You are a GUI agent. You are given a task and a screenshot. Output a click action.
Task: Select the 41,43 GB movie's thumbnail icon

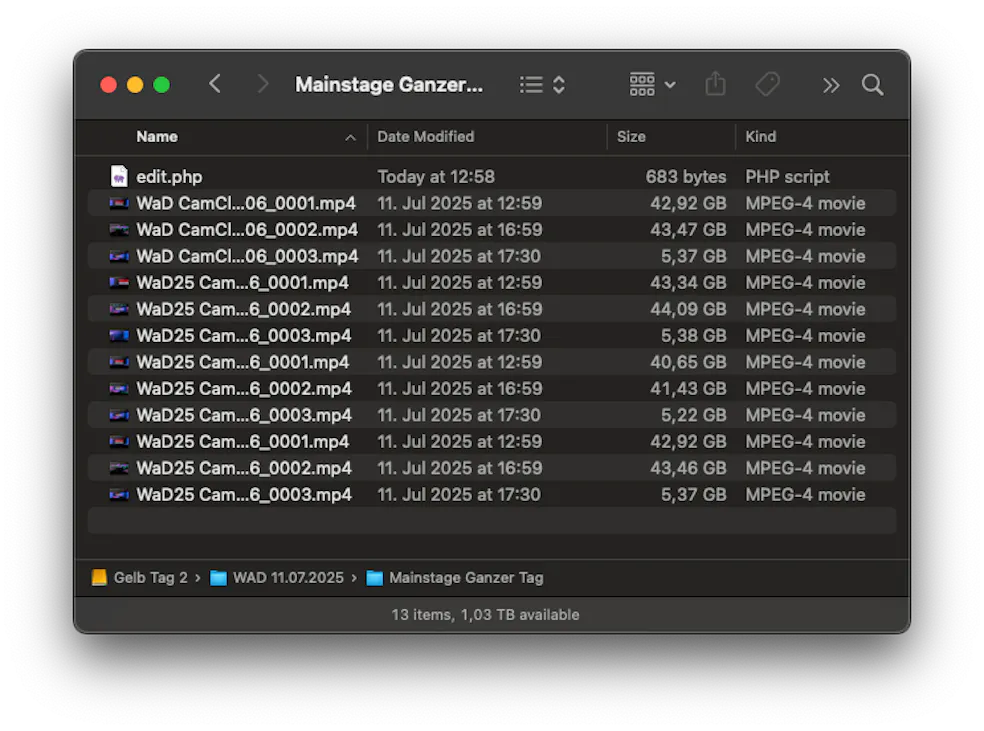pyautogui.click(x=119, y=388)
